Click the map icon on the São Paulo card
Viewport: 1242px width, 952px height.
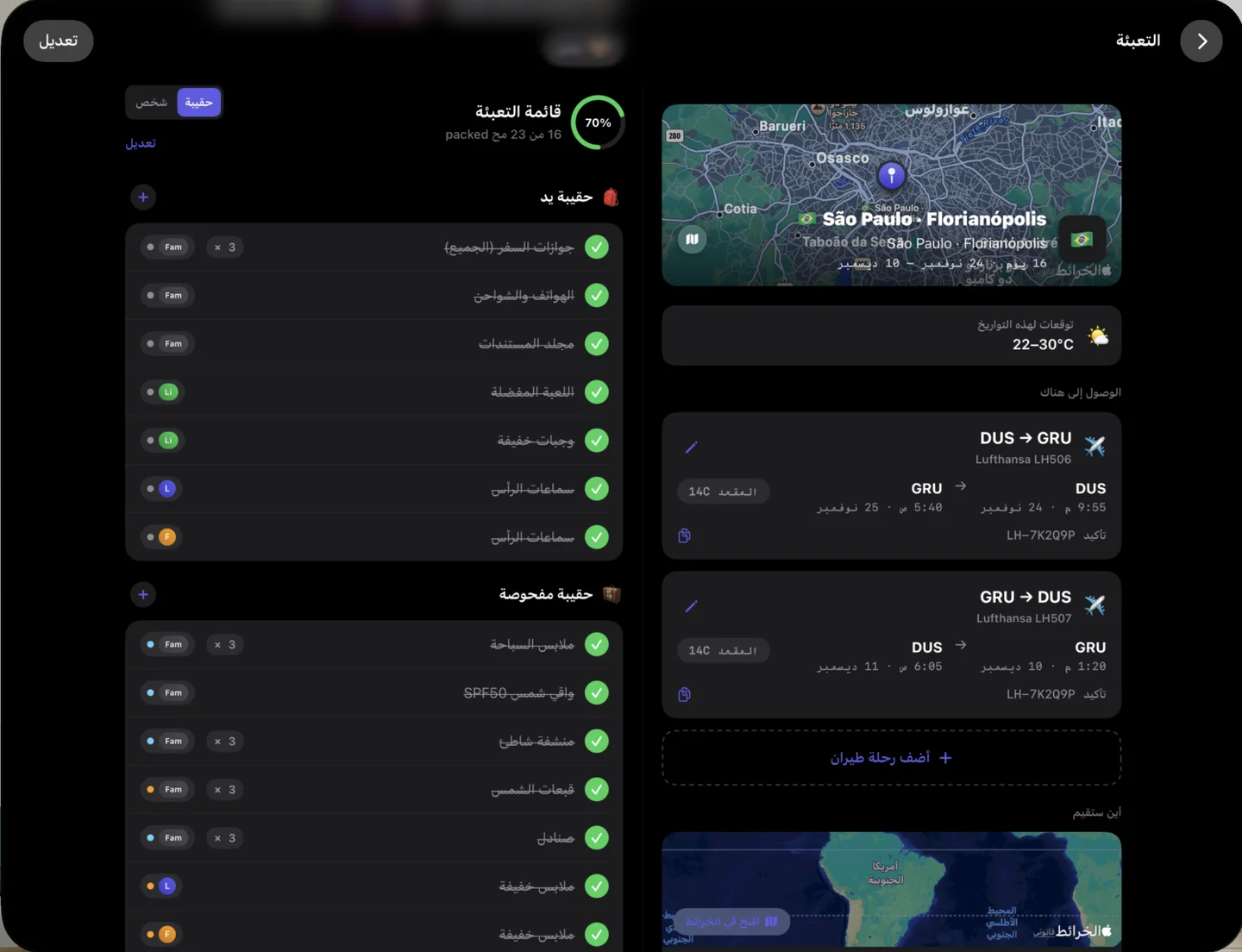click(693, 239)
